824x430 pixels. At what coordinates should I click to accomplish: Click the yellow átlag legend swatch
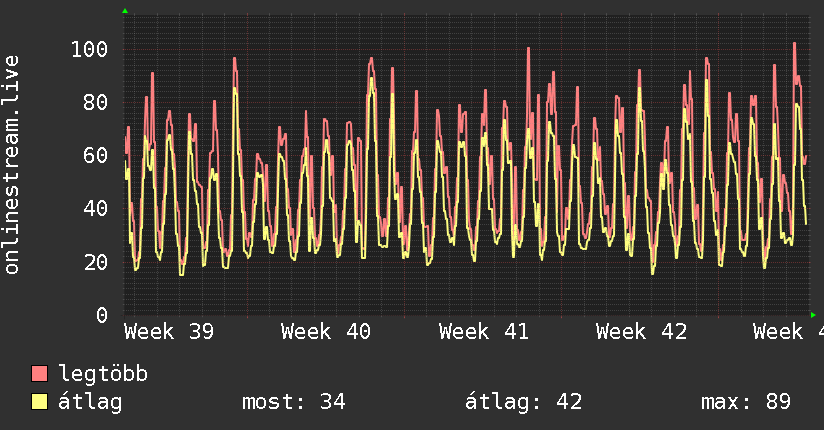(x=39, y=402)
